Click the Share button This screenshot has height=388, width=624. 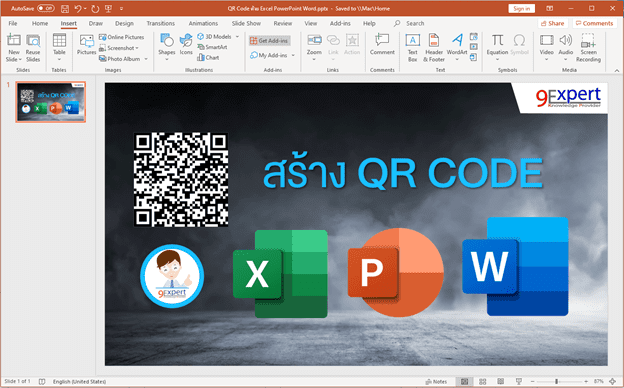(x=552, y=23)
